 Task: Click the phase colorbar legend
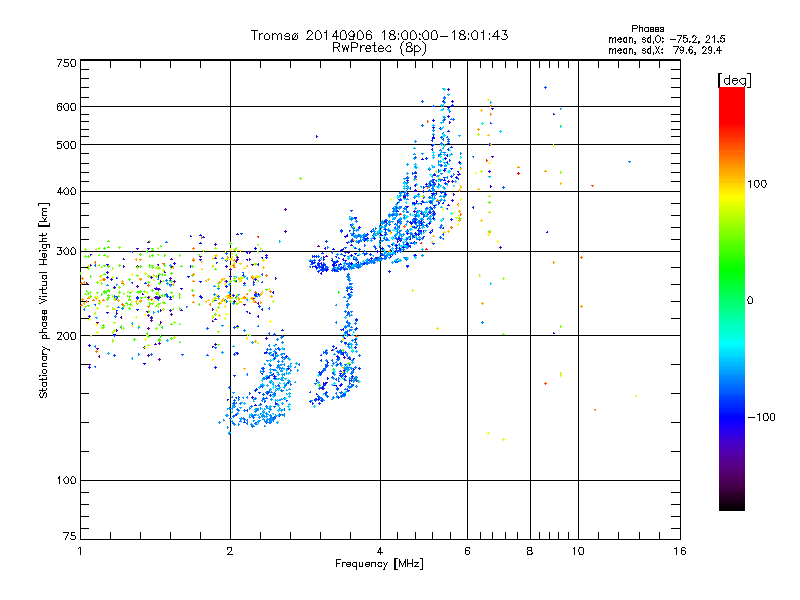[x=732, y=299]
